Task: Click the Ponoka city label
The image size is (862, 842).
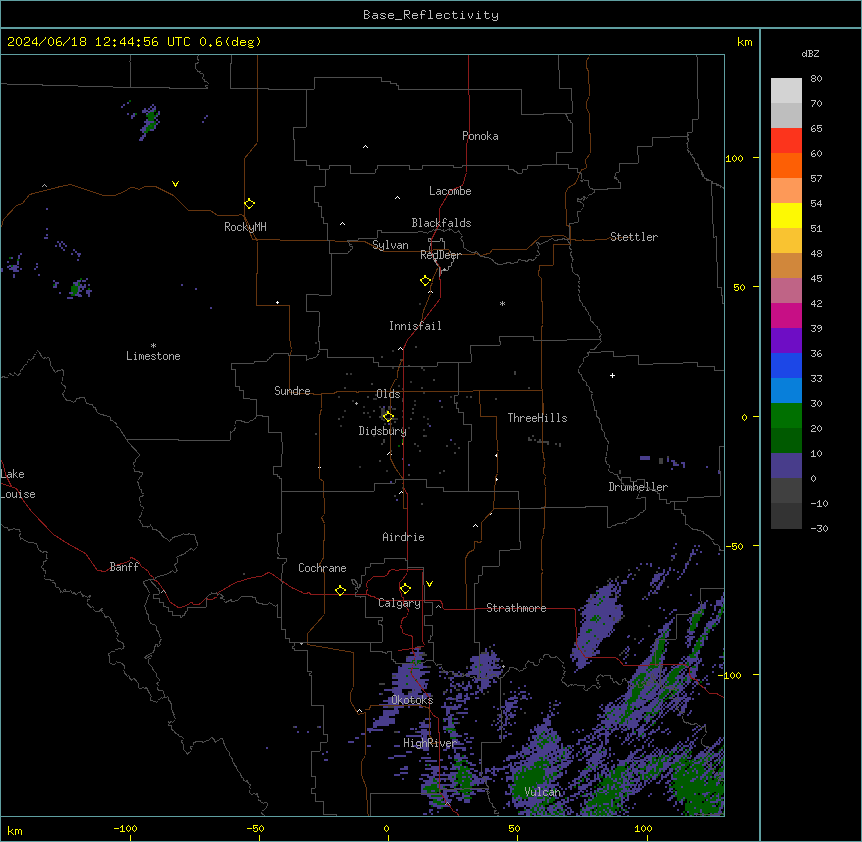Action: [x=480, y=136]
